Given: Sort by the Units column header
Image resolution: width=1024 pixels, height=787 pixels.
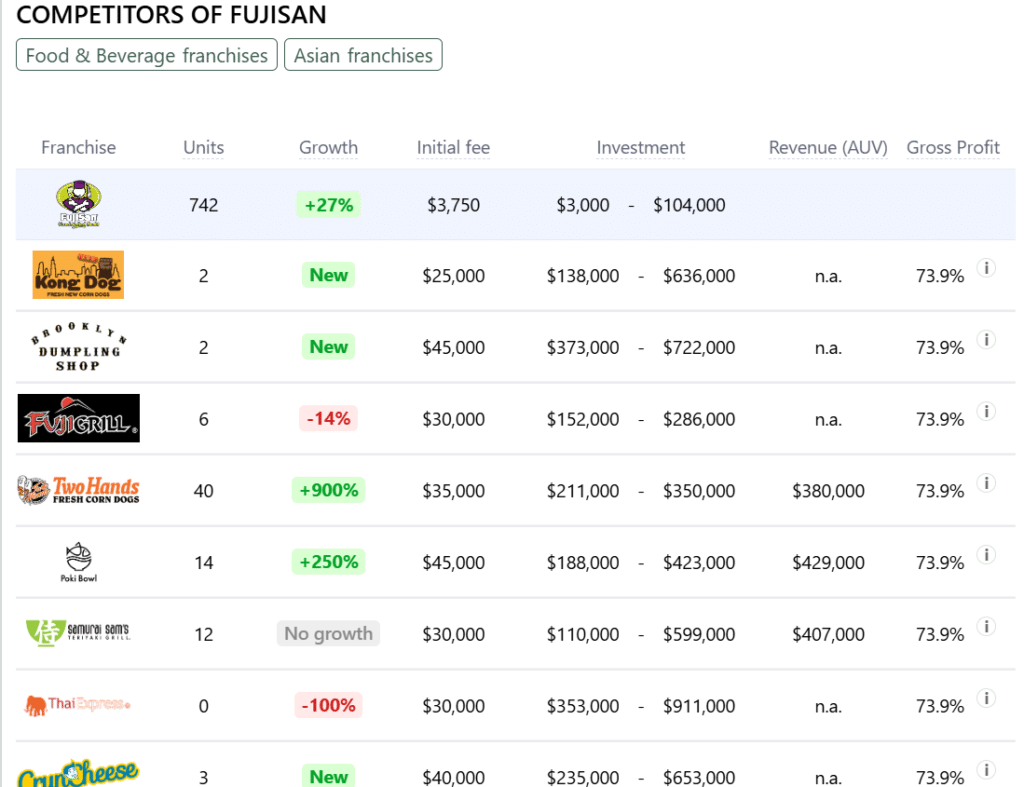Looking at the screenshot, I should 204,148.
